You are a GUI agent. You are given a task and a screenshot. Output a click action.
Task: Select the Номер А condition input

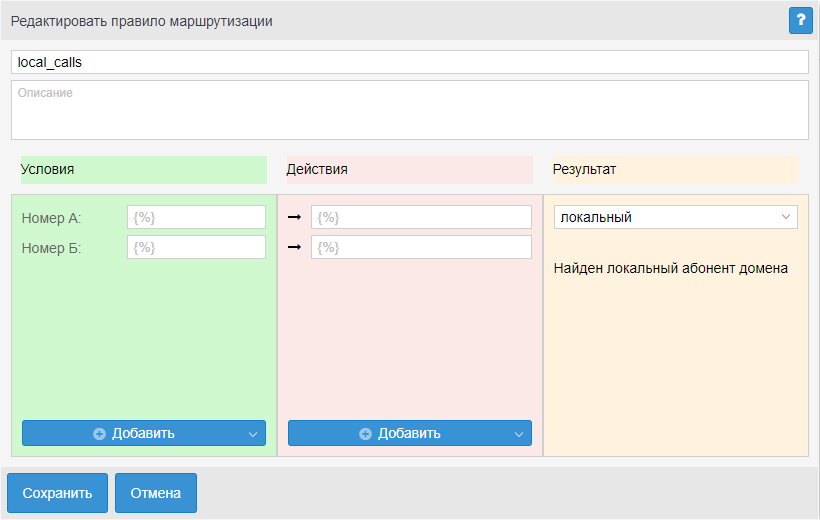[x=196, y=217]
